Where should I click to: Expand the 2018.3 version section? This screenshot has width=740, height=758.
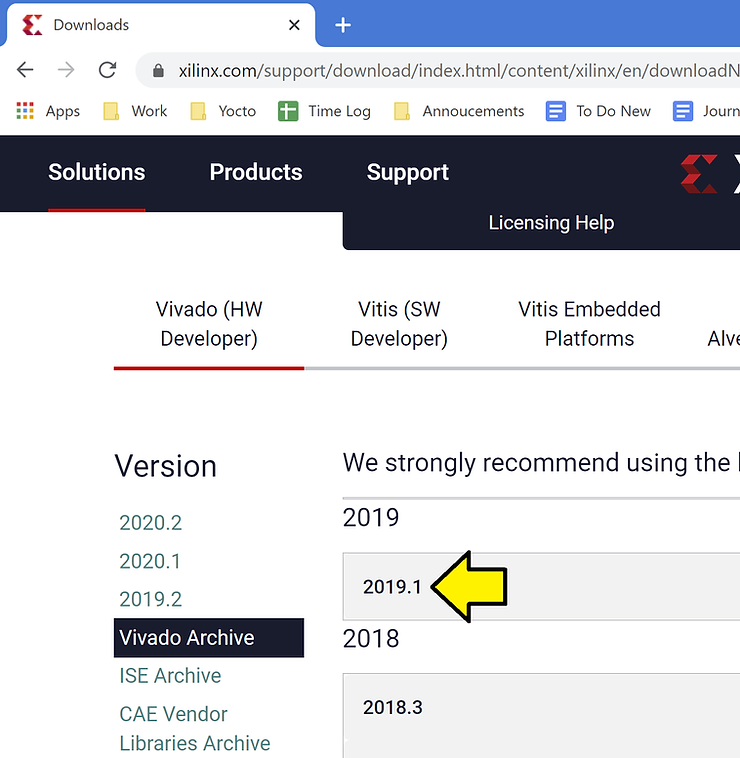tap(392, 707)
